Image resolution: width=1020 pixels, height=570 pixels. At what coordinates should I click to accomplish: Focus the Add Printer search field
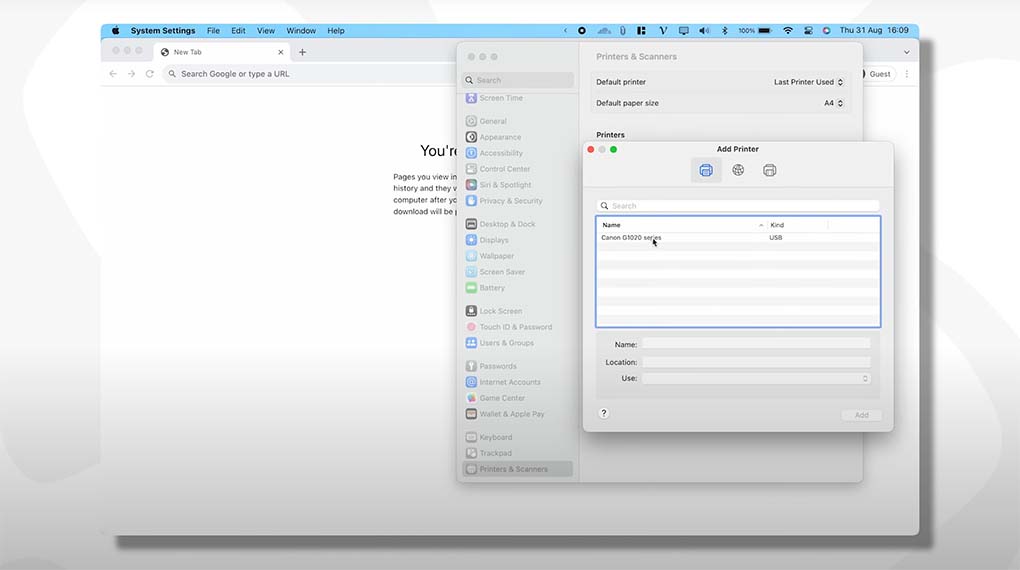(738, 206)
